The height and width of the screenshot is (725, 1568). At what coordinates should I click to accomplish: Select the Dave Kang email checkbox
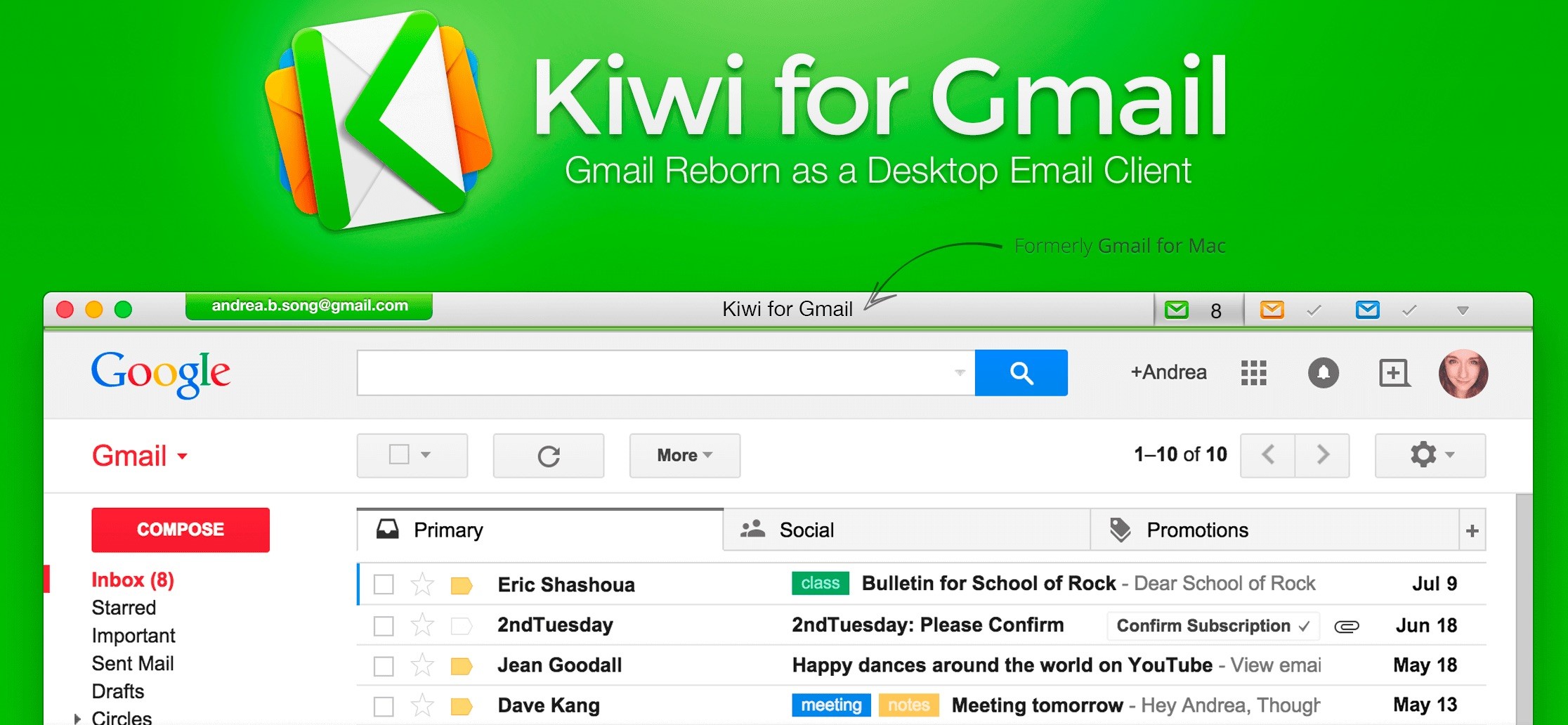coord(384,706)
